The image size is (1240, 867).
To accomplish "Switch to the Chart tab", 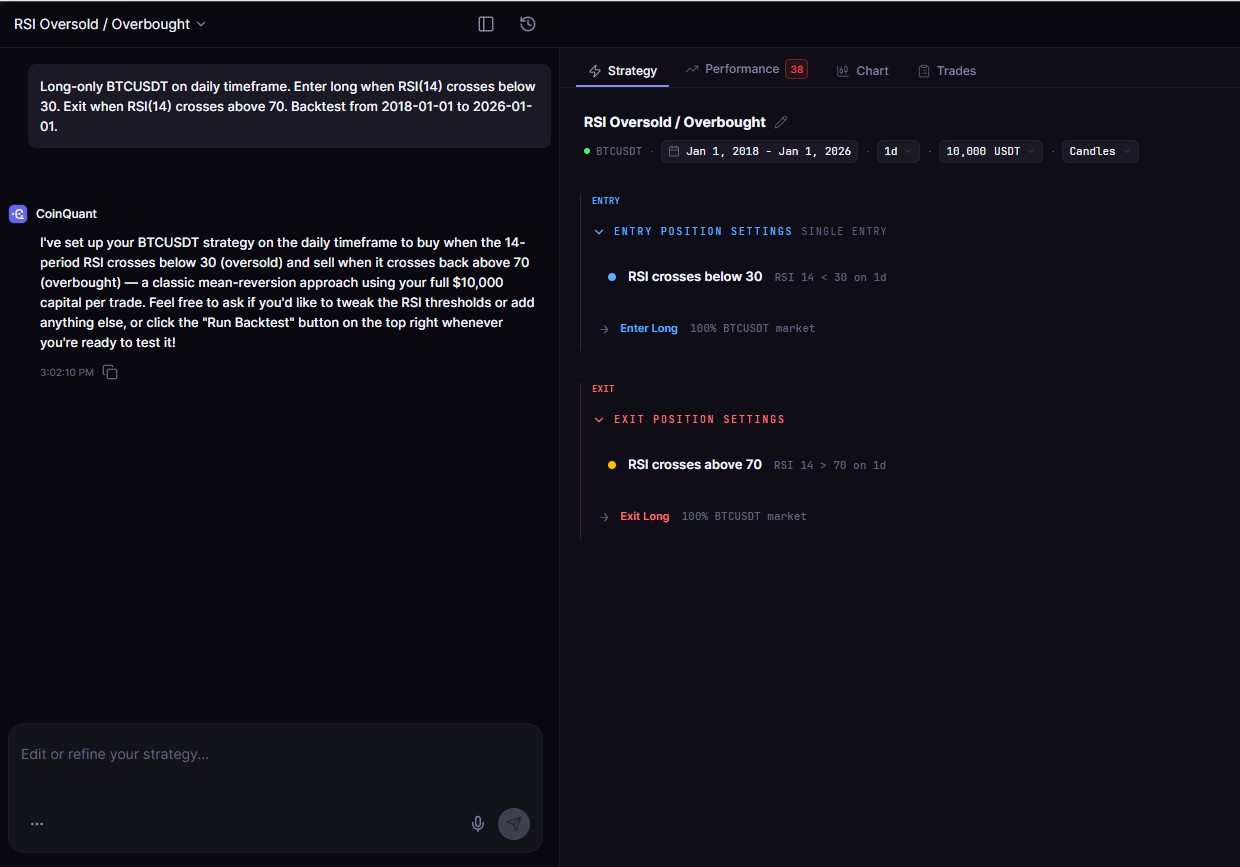I will click(862, 71).
